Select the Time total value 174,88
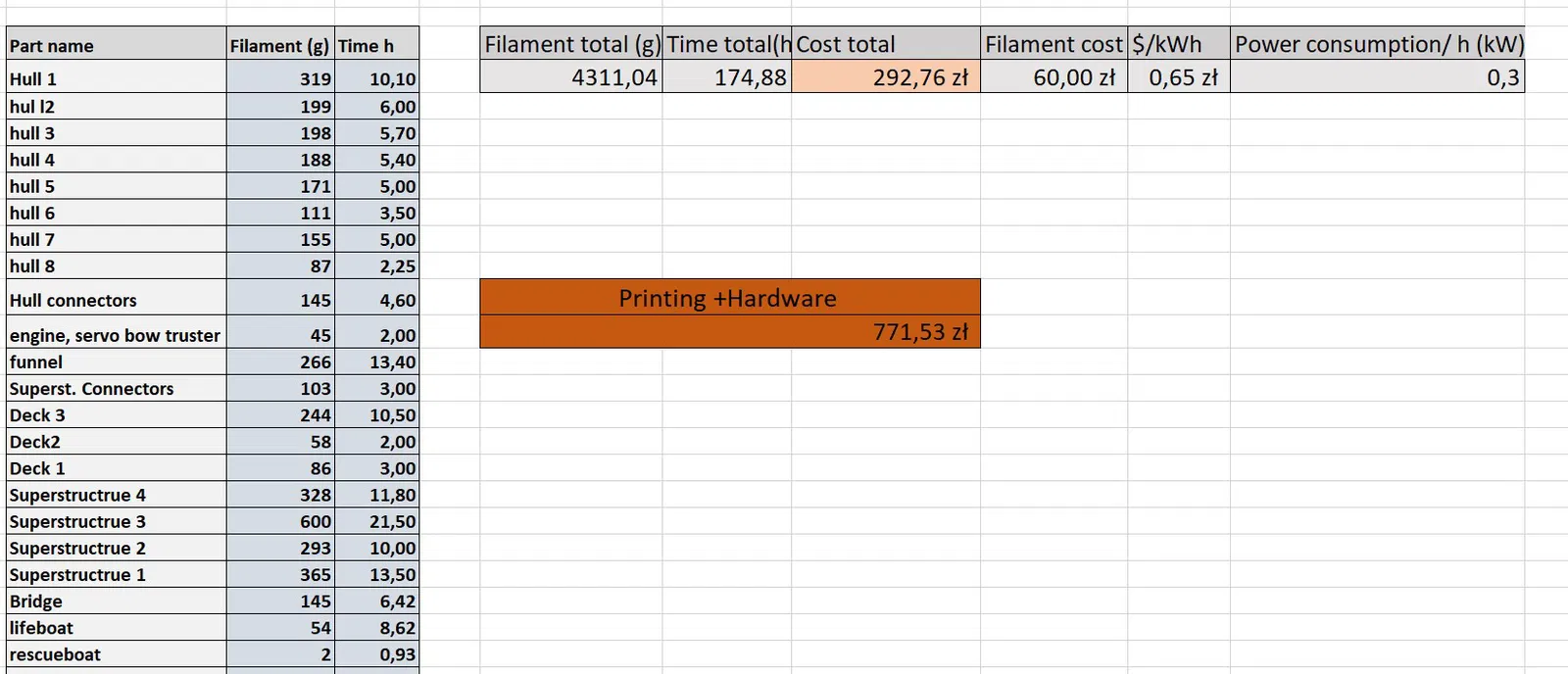 pos(727,77)
